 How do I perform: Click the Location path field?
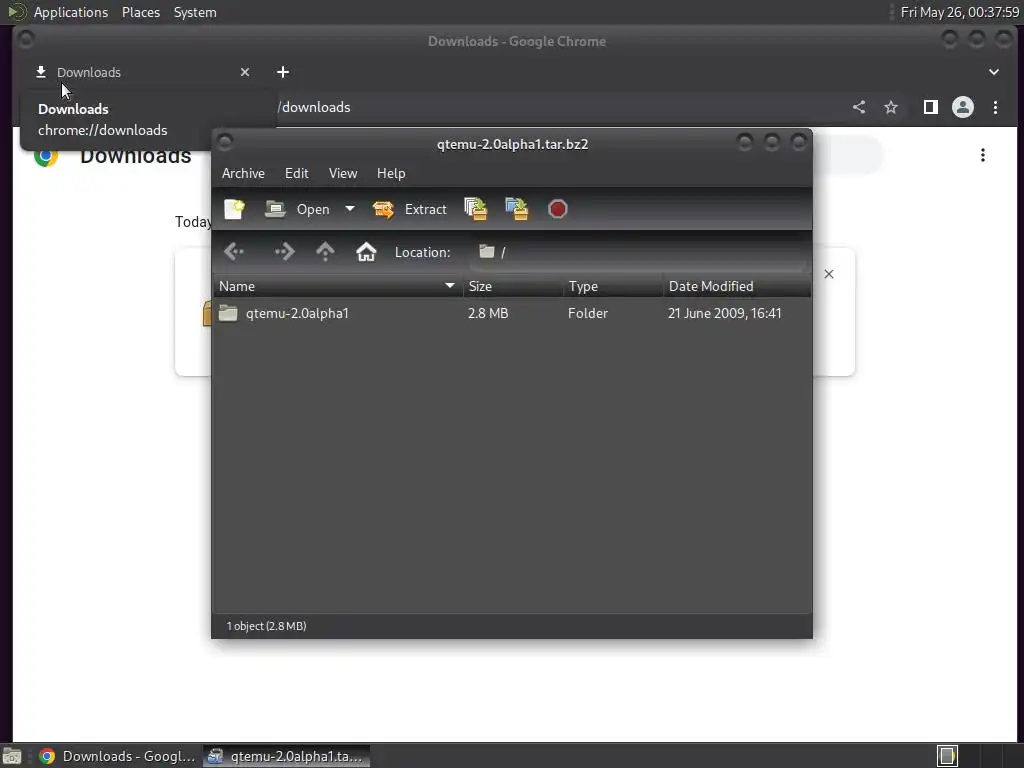click(x=637, y=252)
